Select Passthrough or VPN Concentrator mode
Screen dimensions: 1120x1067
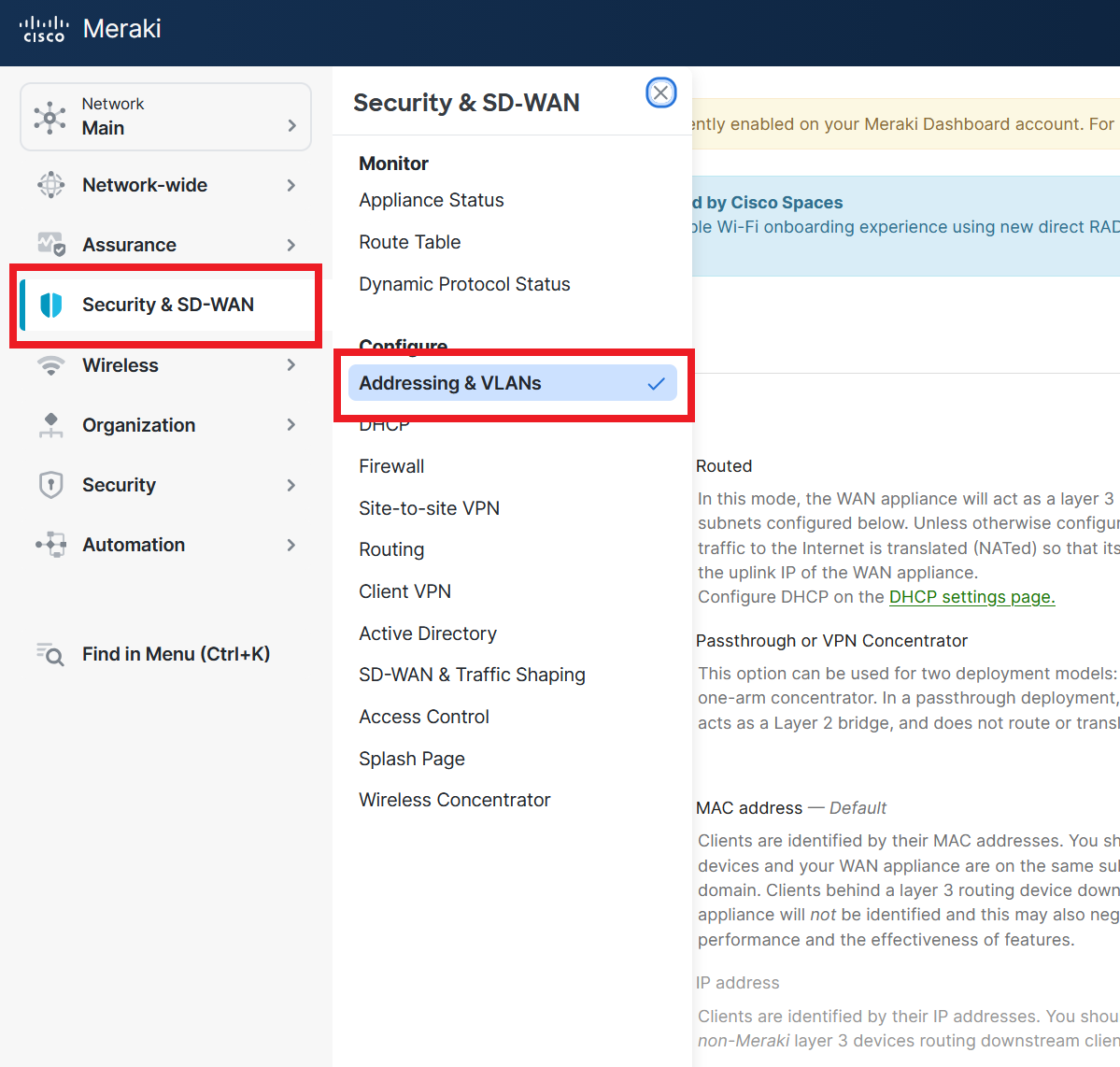831,640
